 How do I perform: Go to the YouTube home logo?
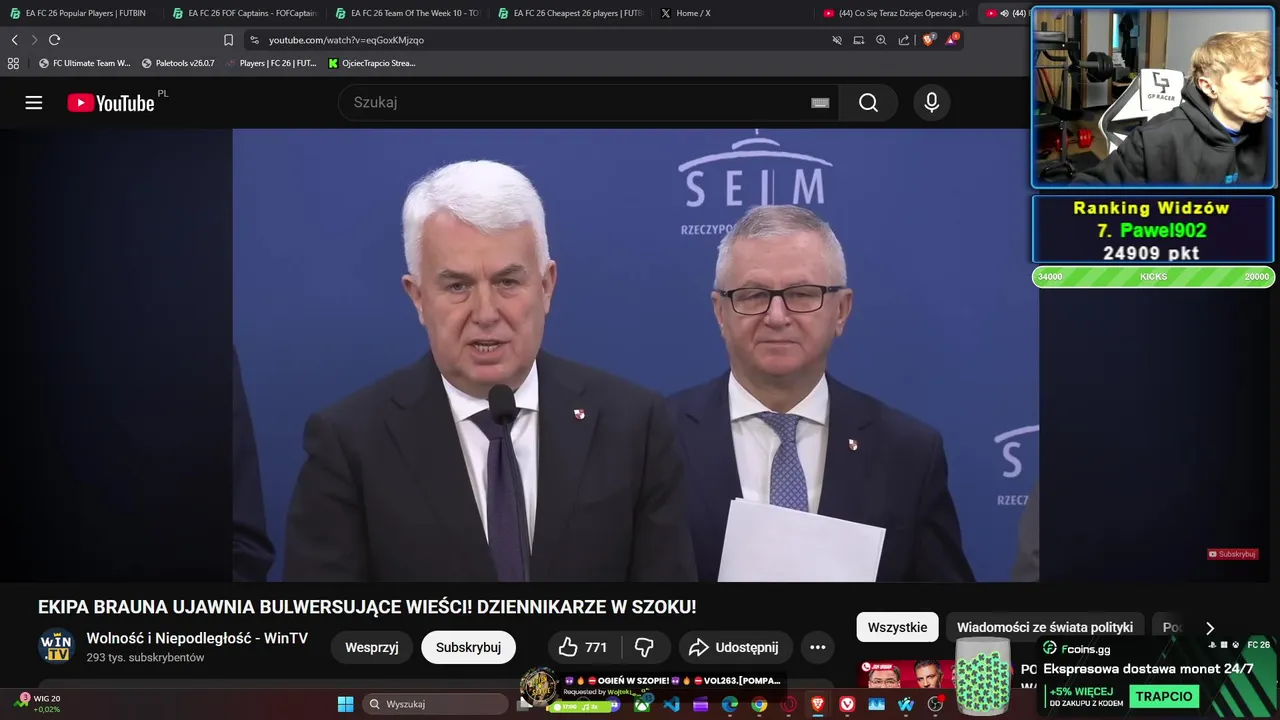[111, 103]
